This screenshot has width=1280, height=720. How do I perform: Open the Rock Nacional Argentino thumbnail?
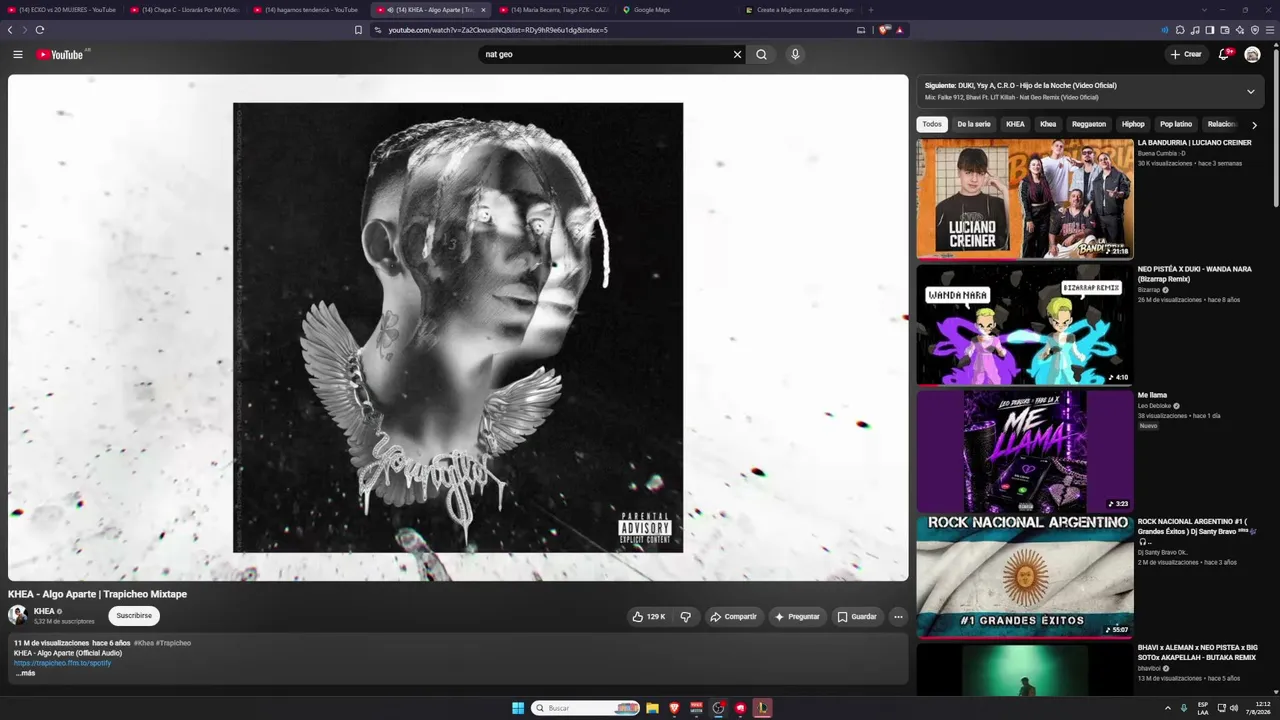1025,577
